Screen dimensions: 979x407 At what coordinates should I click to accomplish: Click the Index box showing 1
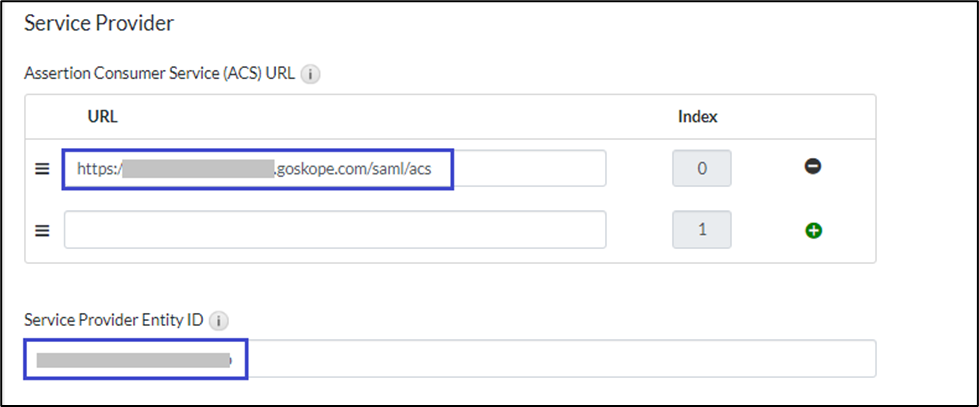(x=701, y=230)
